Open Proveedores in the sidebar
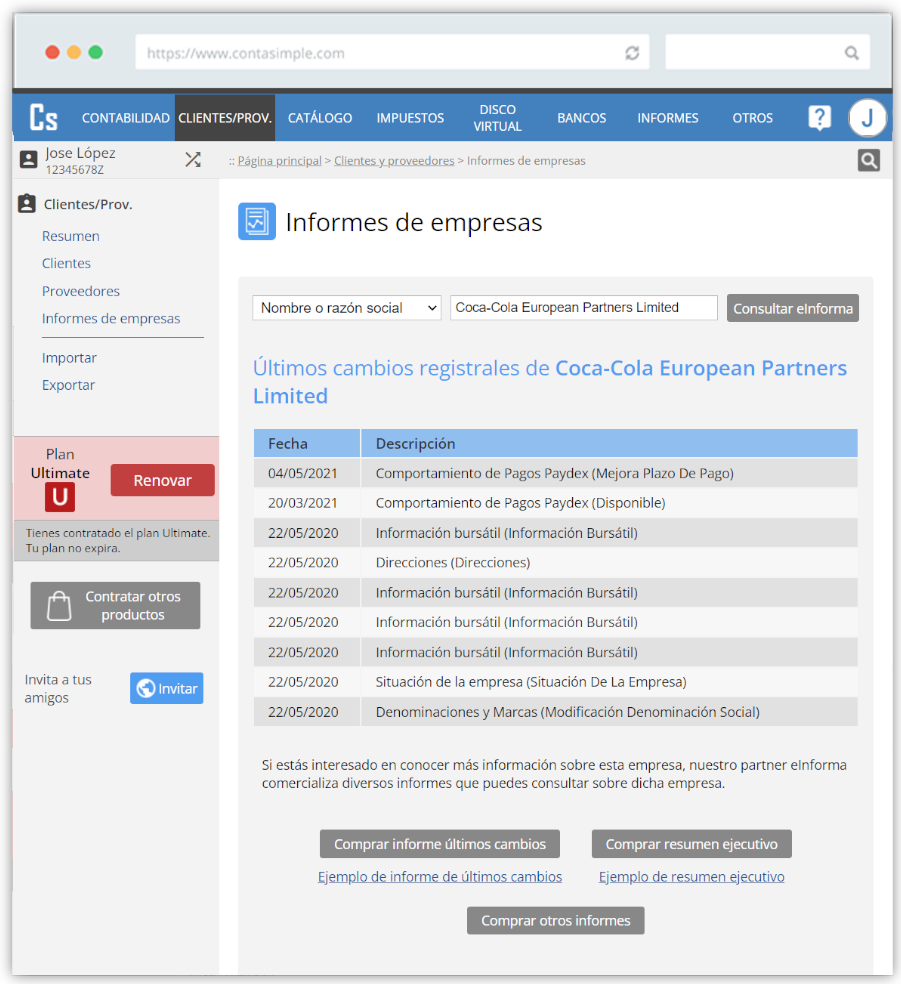The width and height of the screenshot is (901, 984). click(x=81, y=291)
